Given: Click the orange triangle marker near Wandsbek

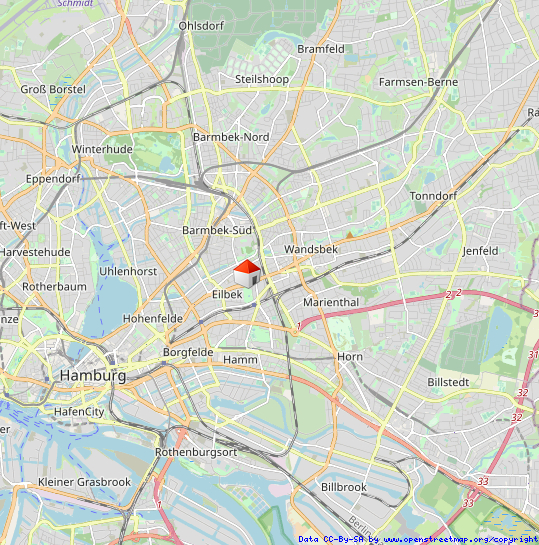Looking at the screenshot, I should (350, 235).
